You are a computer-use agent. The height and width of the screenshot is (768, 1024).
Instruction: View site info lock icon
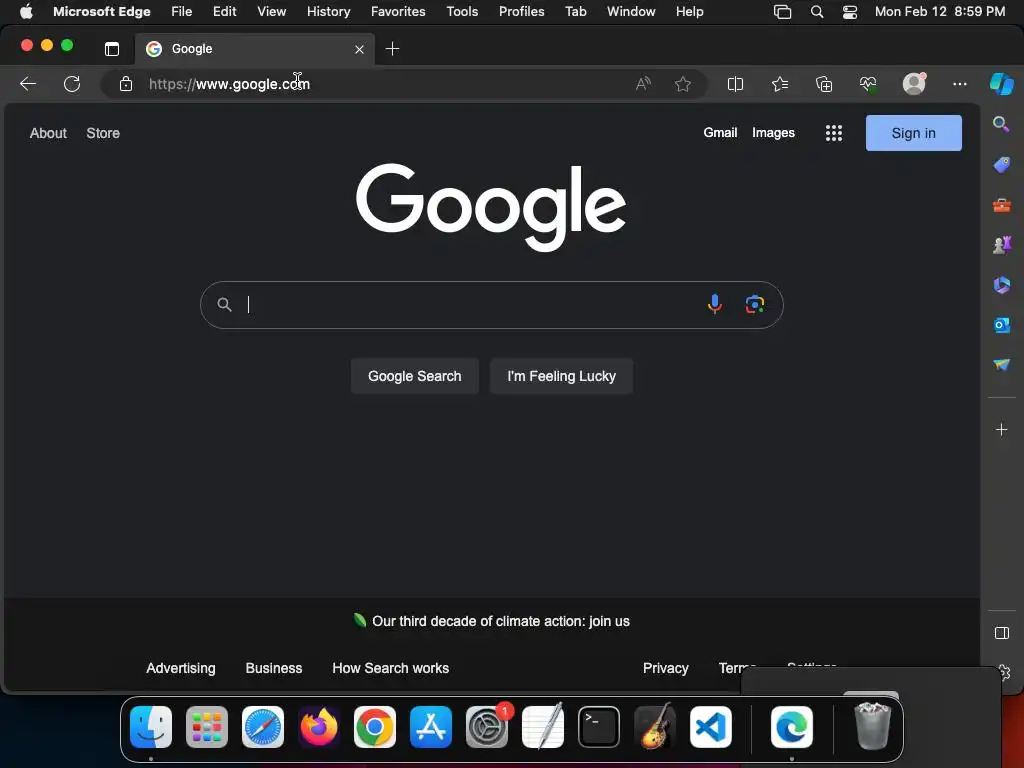tap(126, 84)
